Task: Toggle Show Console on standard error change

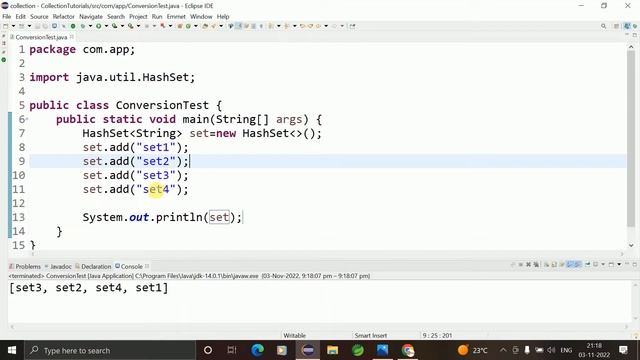Action: point(577,264)
